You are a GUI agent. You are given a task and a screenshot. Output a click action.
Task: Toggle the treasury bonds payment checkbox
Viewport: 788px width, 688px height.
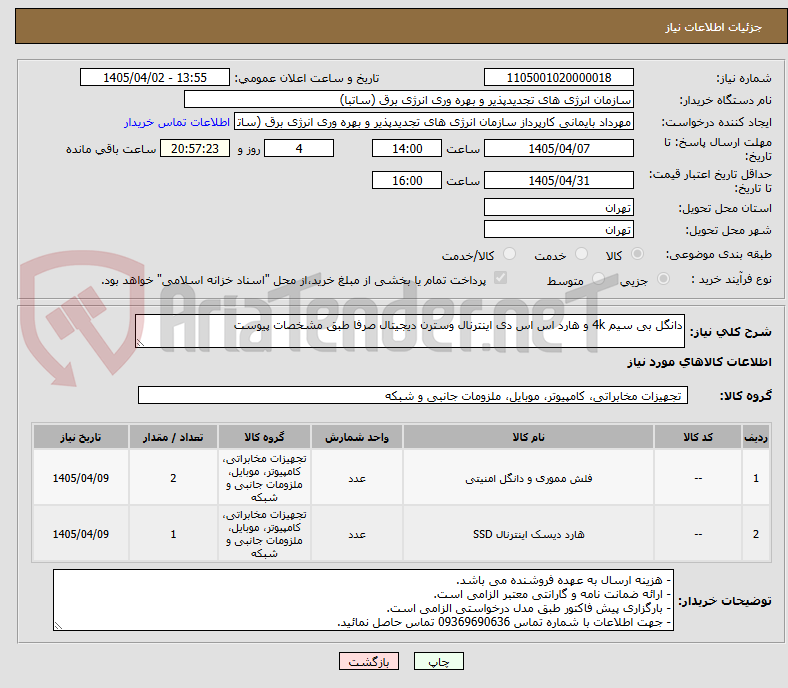click(501, 278)
